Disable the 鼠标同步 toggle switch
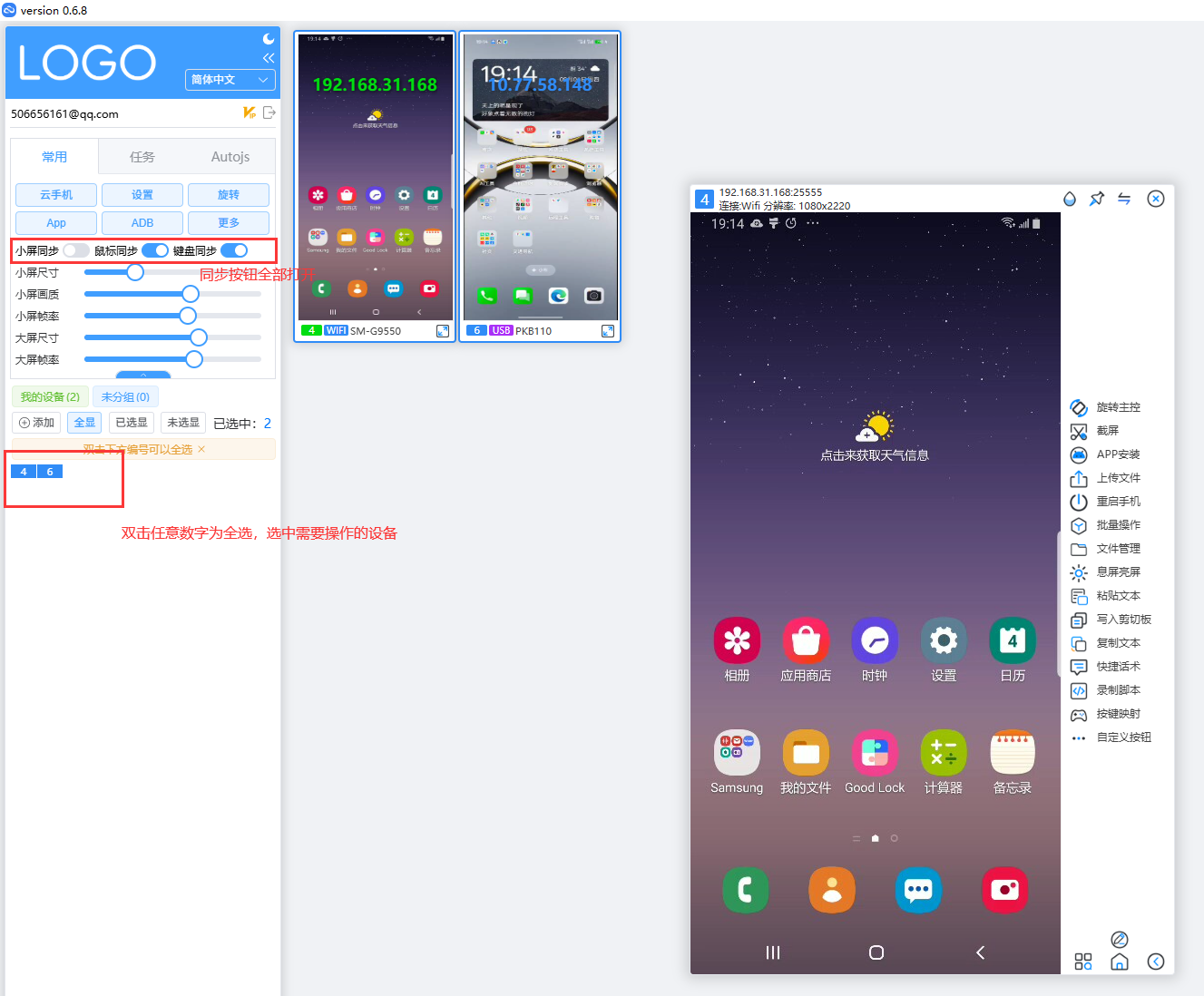The image size is (1204, 996). point(155,250)
